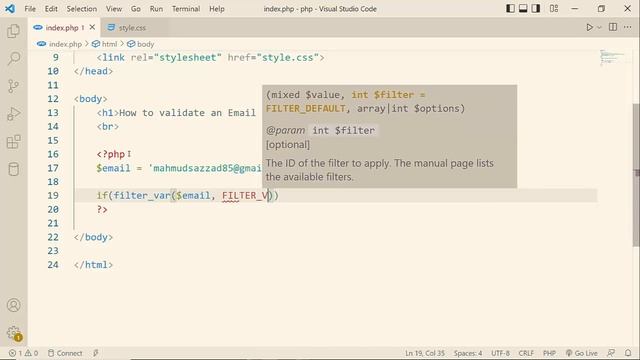
Task: Open the run button dropdown arrow
Action: (x=599, y=27)
